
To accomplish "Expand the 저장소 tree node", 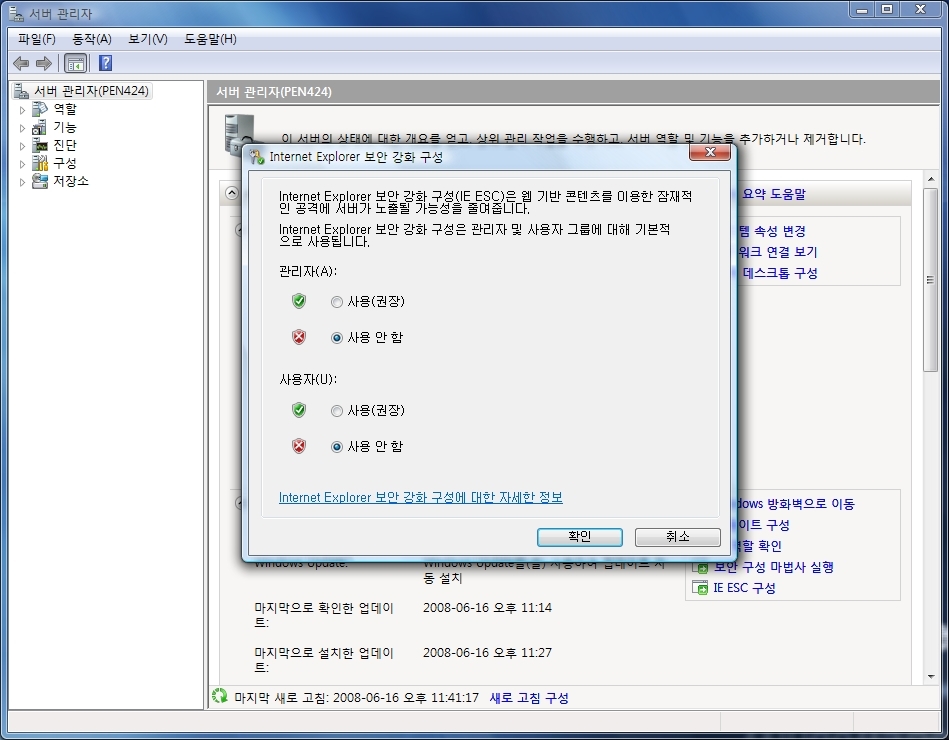I will tap(22, 182).
